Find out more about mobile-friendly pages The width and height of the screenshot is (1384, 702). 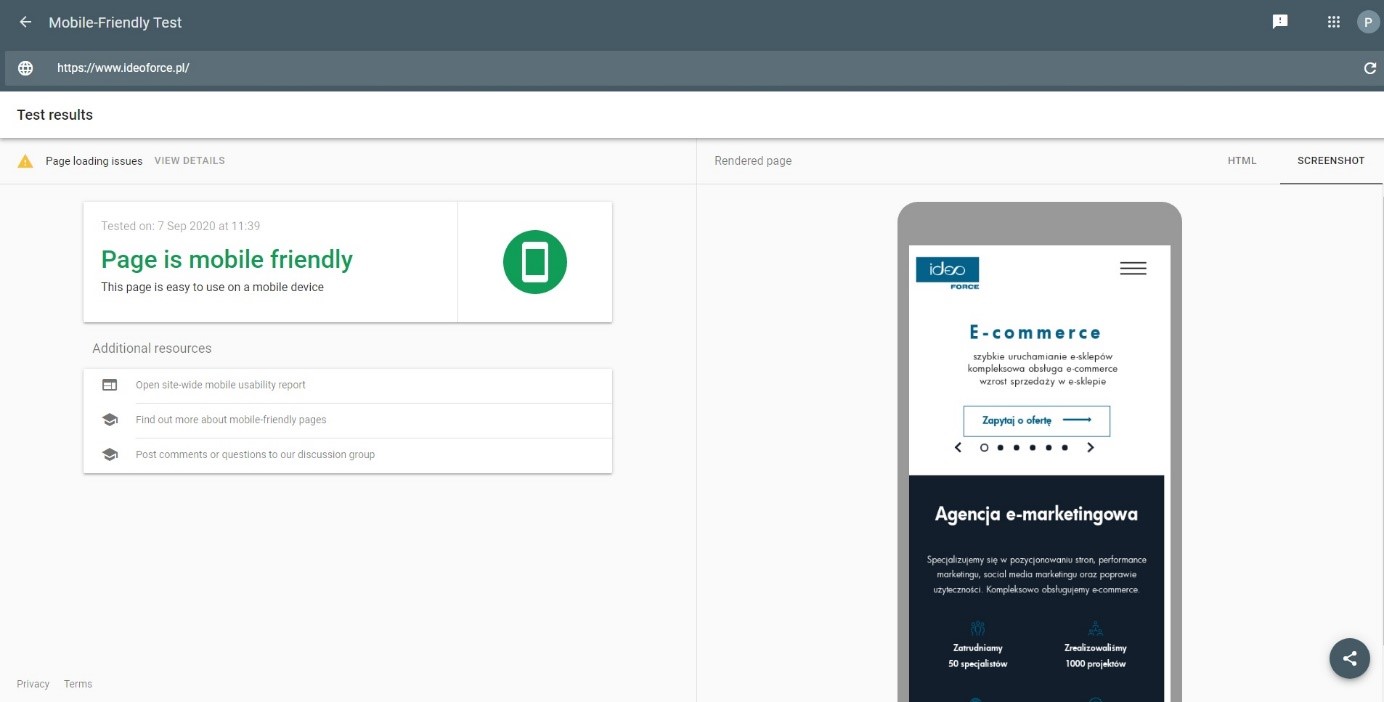click(x=231, y=420)
